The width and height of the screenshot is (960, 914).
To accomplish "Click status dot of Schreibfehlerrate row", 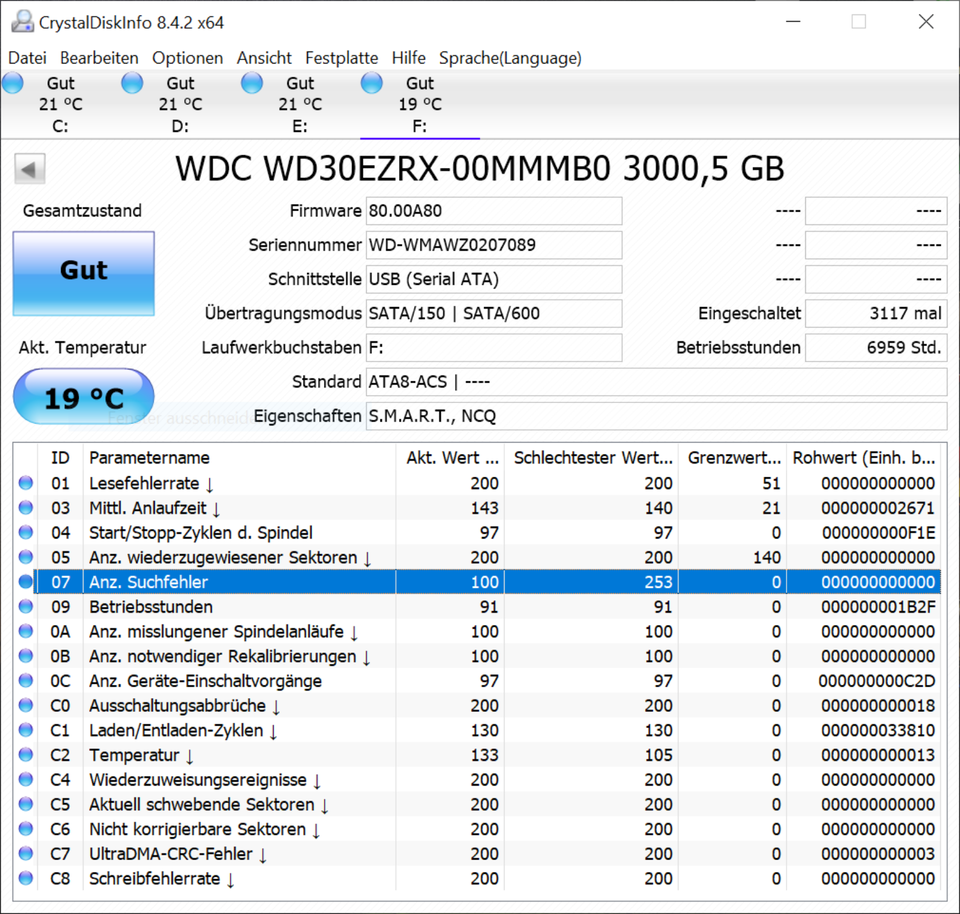I will pyautogui.click(x=26, y=878).
